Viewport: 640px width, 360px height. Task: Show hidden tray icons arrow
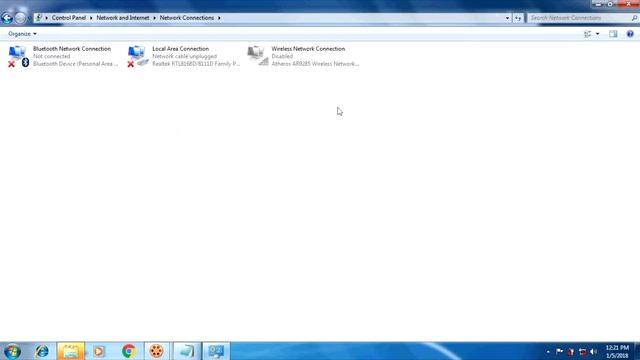(548, 351)
